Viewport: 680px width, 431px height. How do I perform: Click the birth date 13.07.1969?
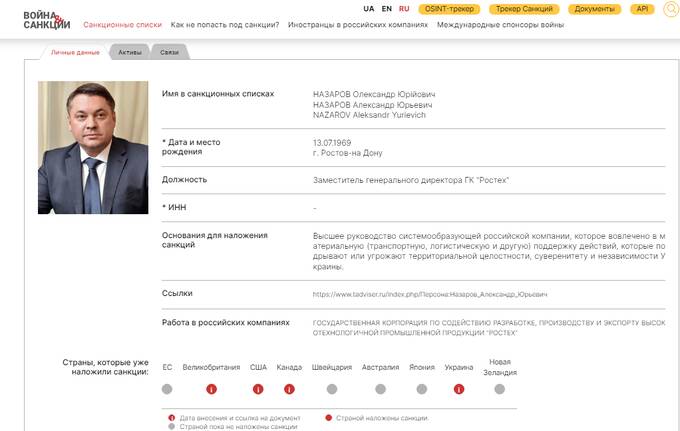point(332,143)
